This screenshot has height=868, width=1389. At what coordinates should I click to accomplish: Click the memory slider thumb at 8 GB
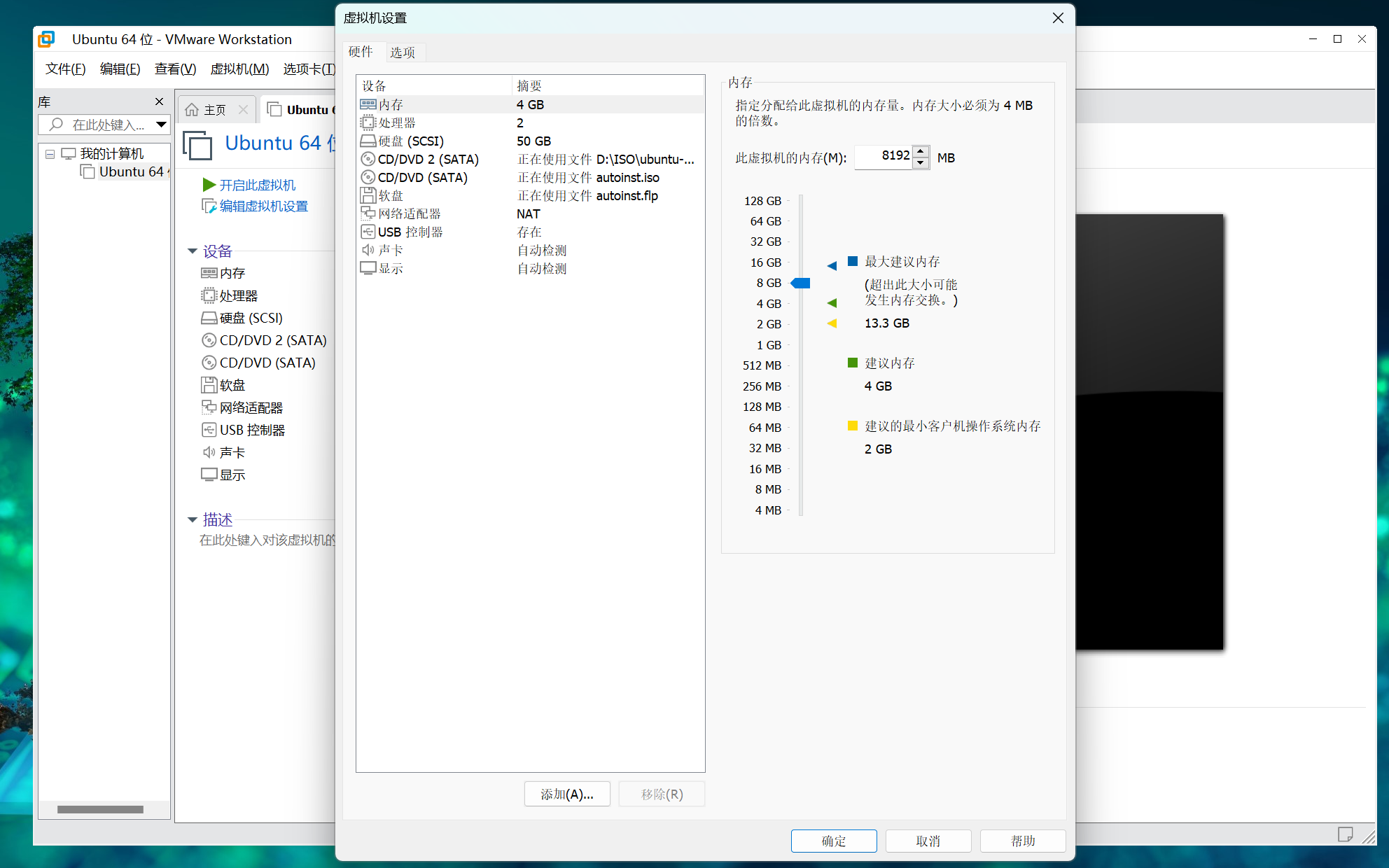point(800,283)
